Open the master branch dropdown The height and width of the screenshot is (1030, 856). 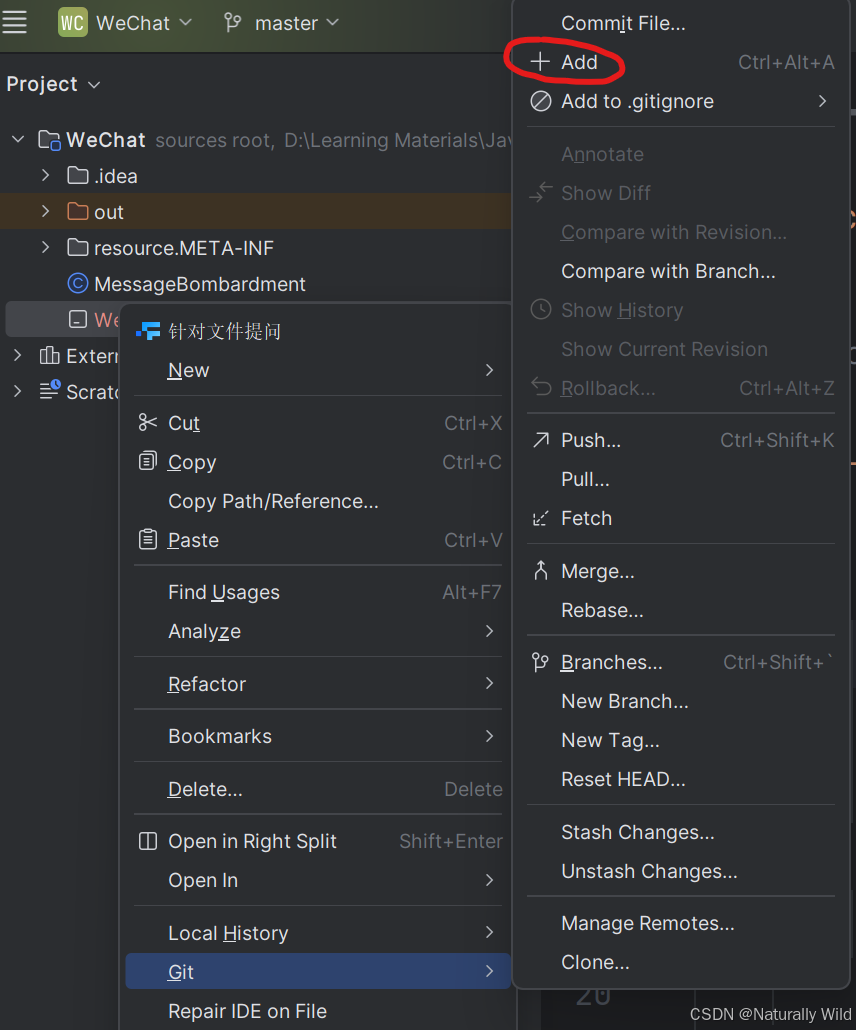296,23
